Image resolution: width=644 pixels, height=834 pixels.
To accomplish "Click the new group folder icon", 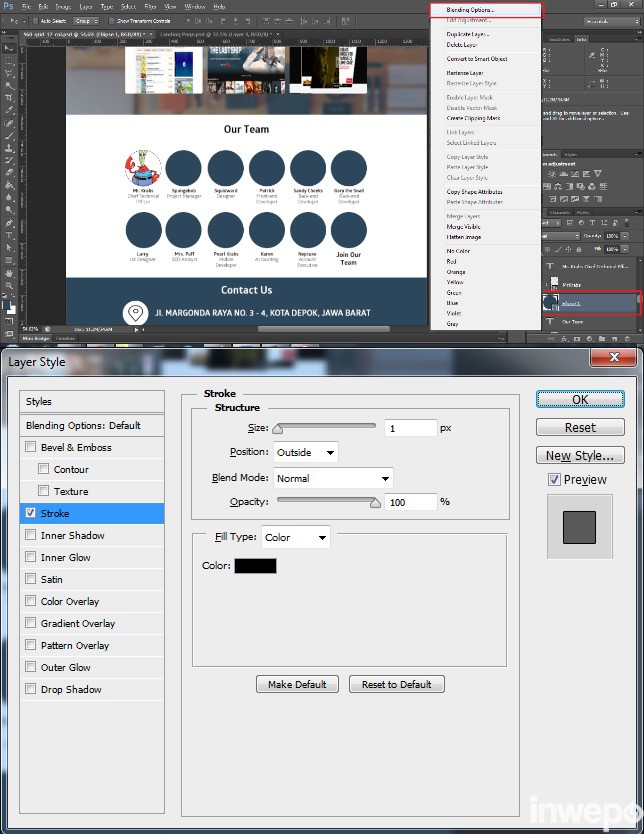I will 602,338.
